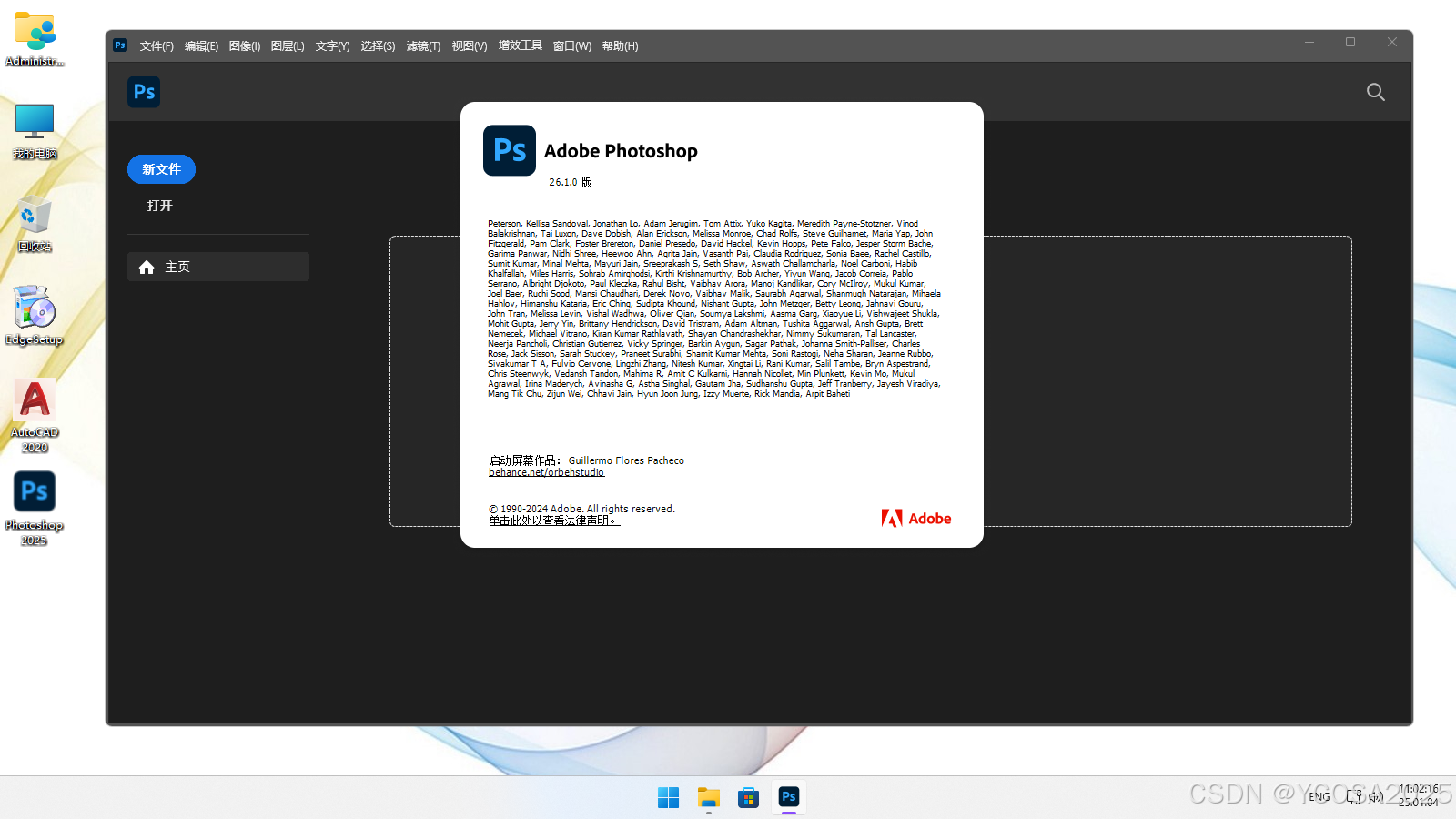This screenshot has width=1456, height=819.
Task: Open the Administrator folder desktop icon
Action: (35, 39)
